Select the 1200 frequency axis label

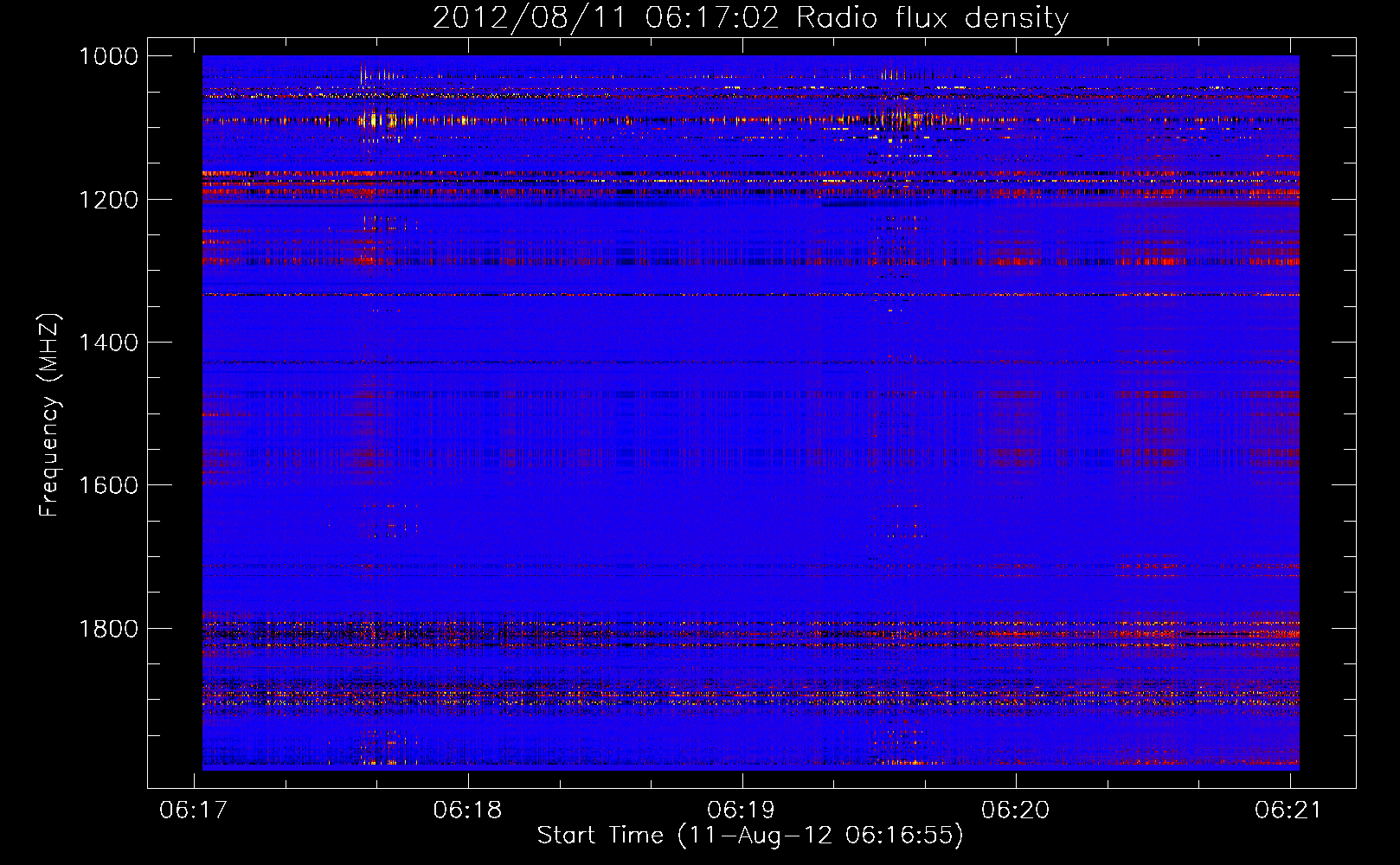tap(108, 200)
